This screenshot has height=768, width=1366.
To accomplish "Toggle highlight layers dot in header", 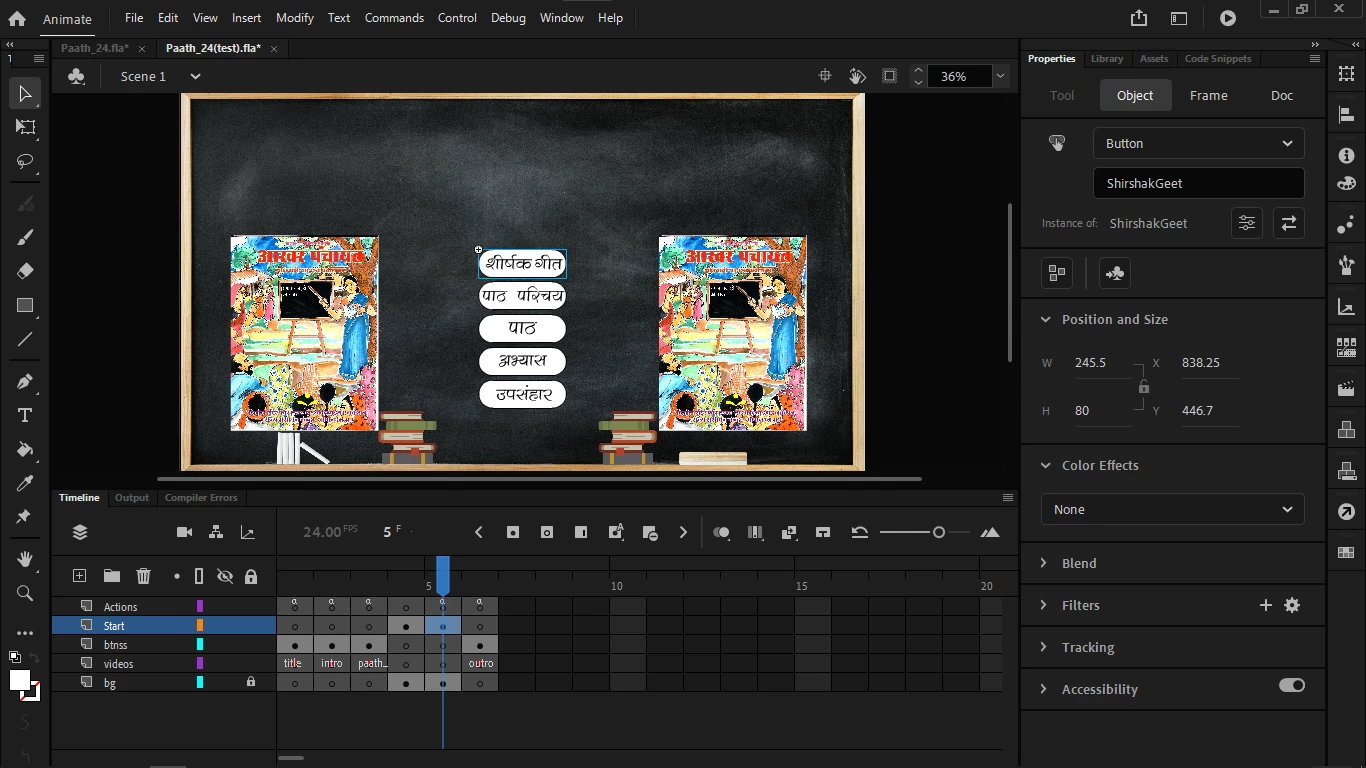I will click(177, 576).
